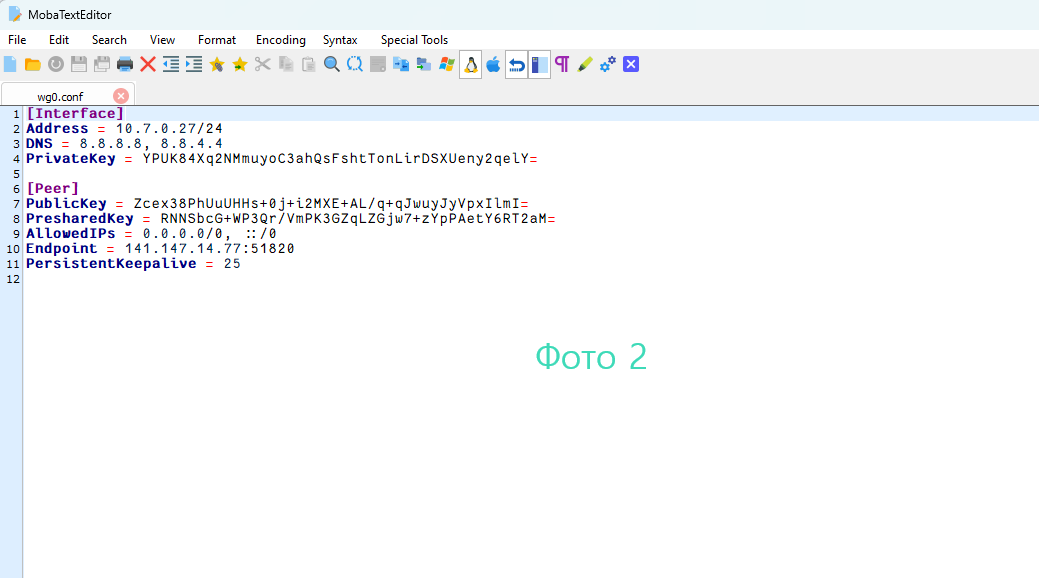
Task: Select the Apple Mac format icon
Action: point(493,64)
